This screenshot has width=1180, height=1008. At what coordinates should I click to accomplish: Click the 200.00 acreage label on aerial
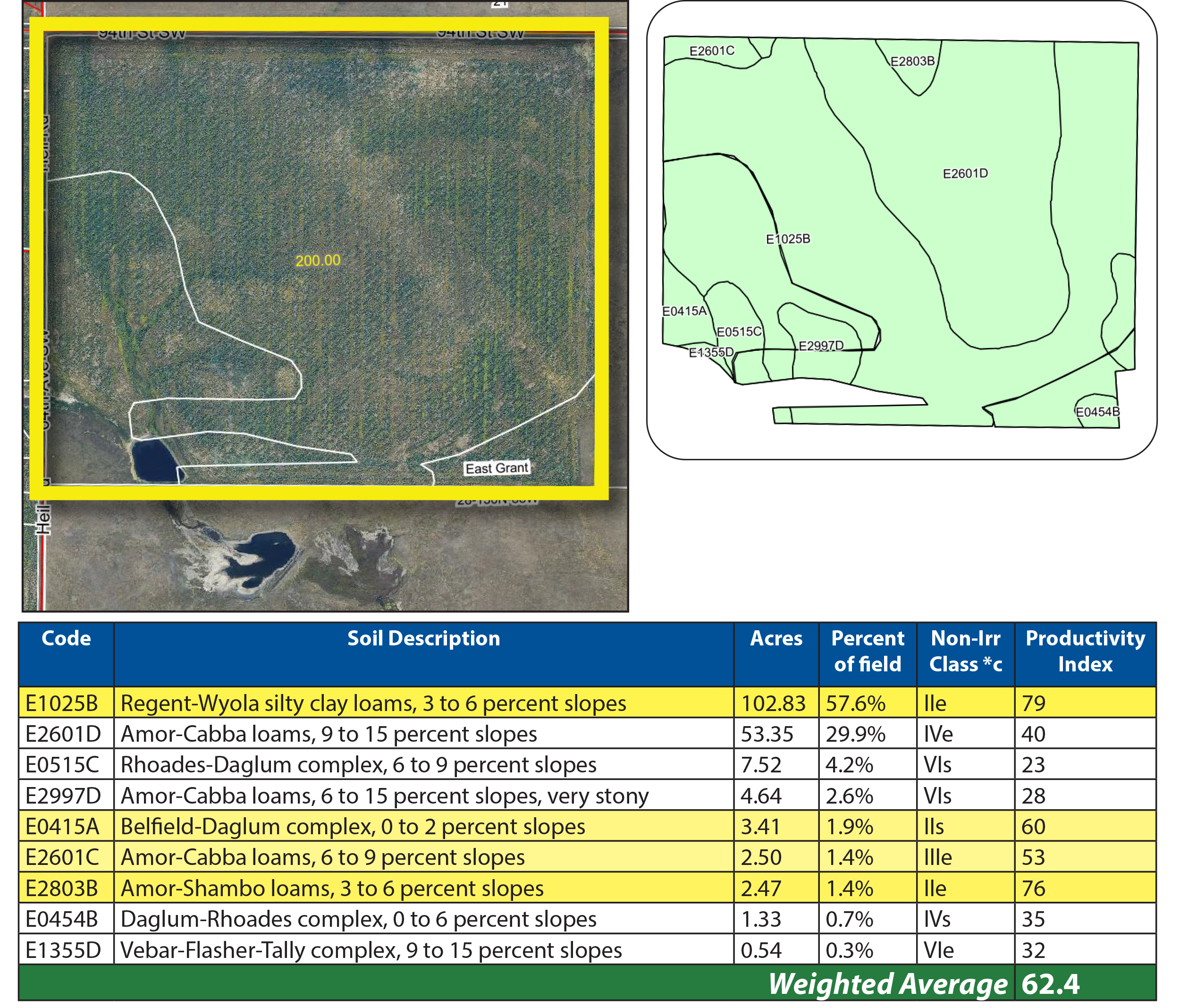pos(318,261)
